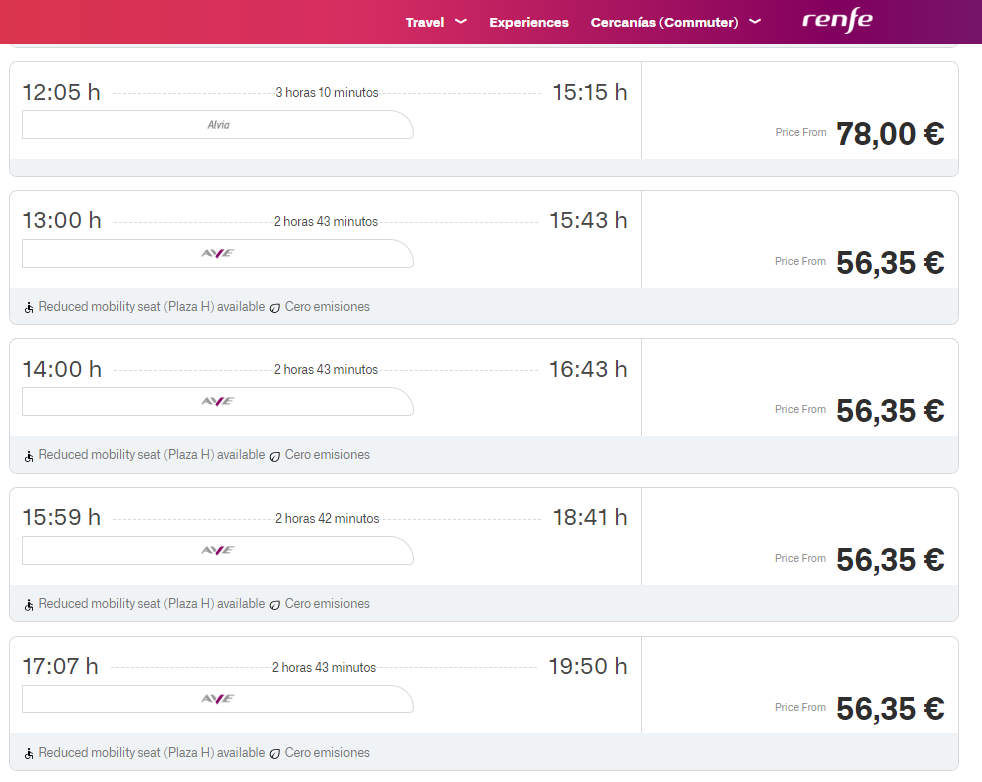Click the 15:43 h arrival time
Image resolution: width=982 pixels, height=782 pixels.
(588, 220)
